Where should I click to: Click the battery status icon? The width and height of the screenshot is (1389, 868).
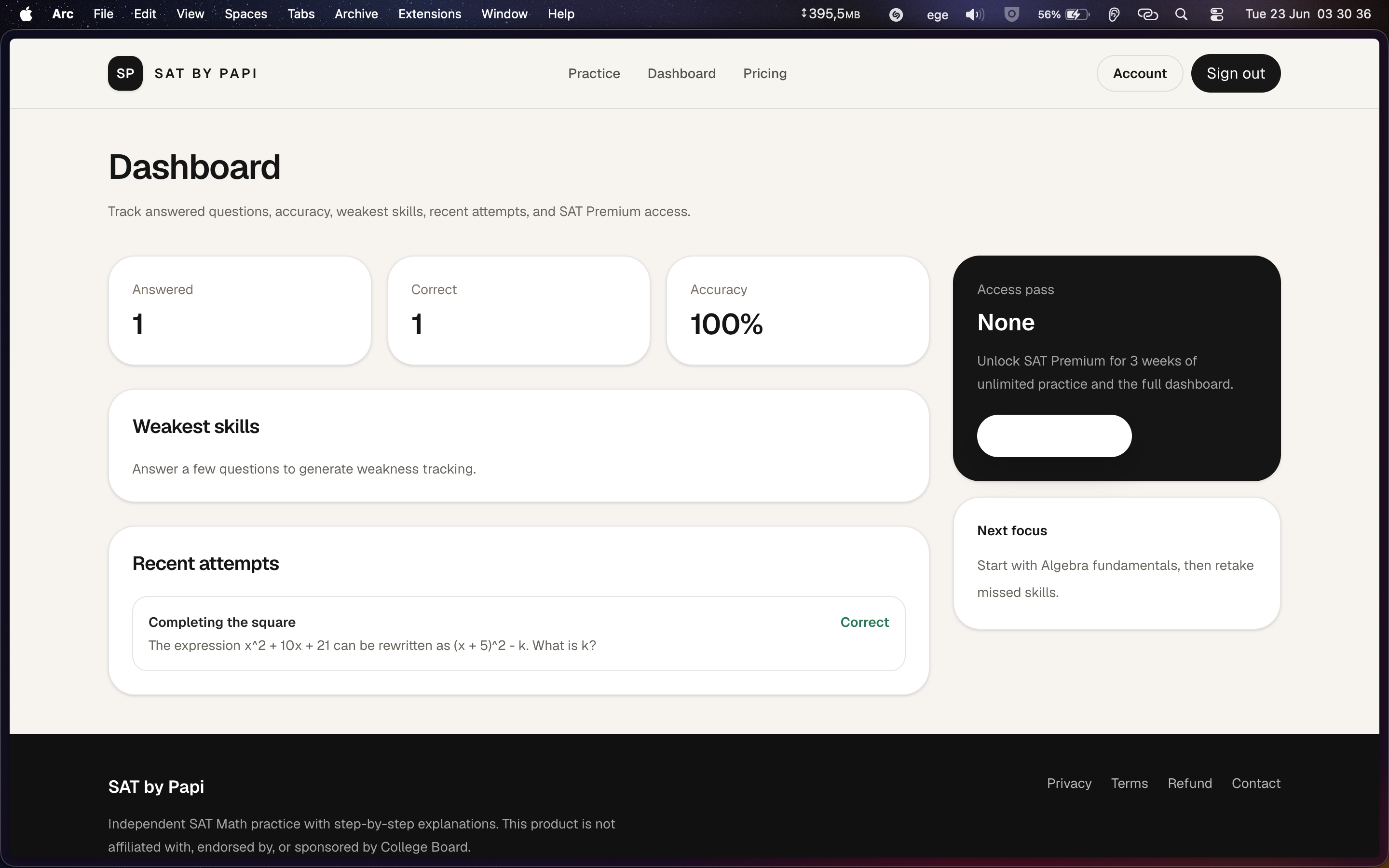pyautogui.click(x=1077, y=14)
